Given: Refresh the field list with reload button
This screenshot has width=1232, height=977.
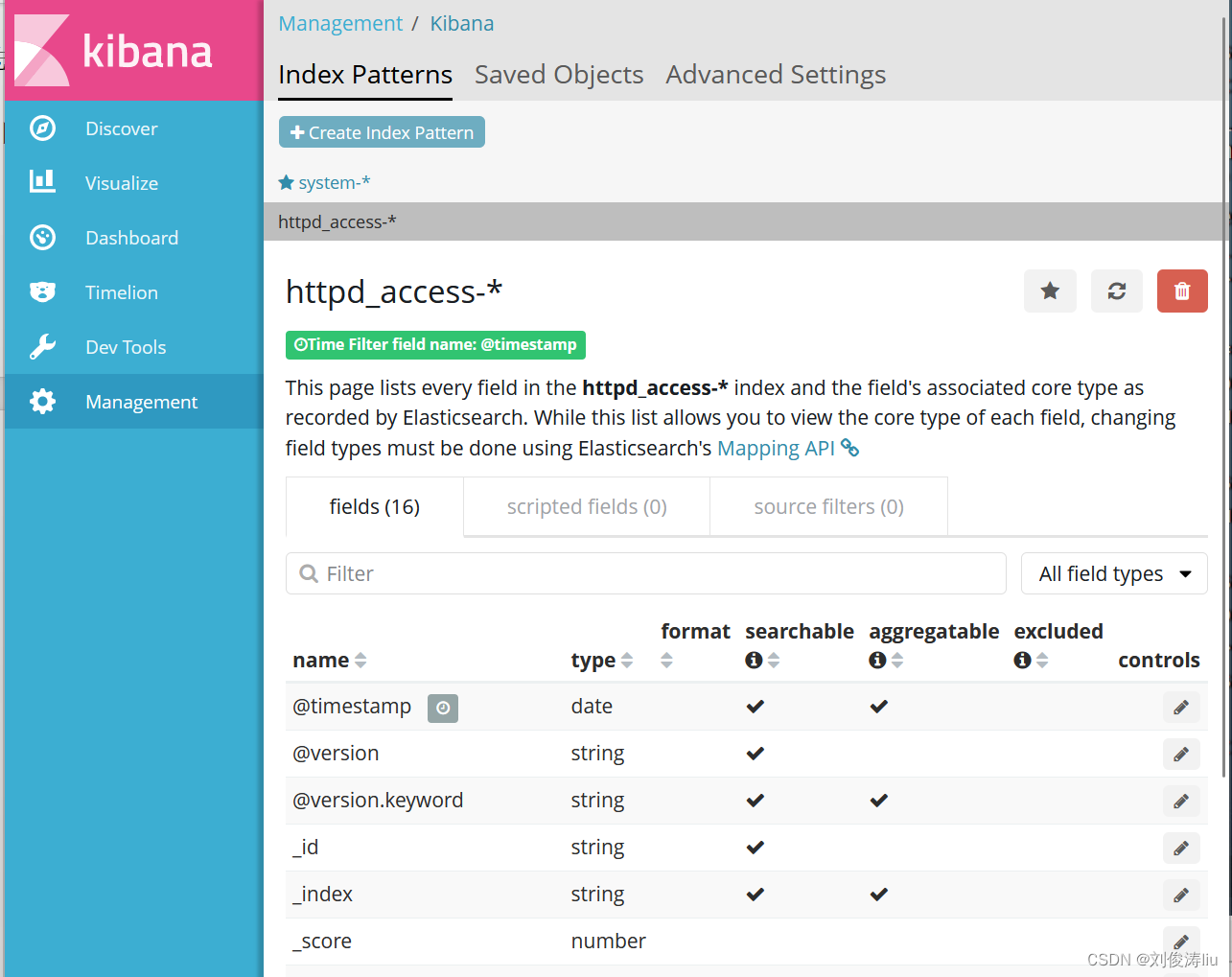Looking at the screenshot, I should pos(1117,291).
